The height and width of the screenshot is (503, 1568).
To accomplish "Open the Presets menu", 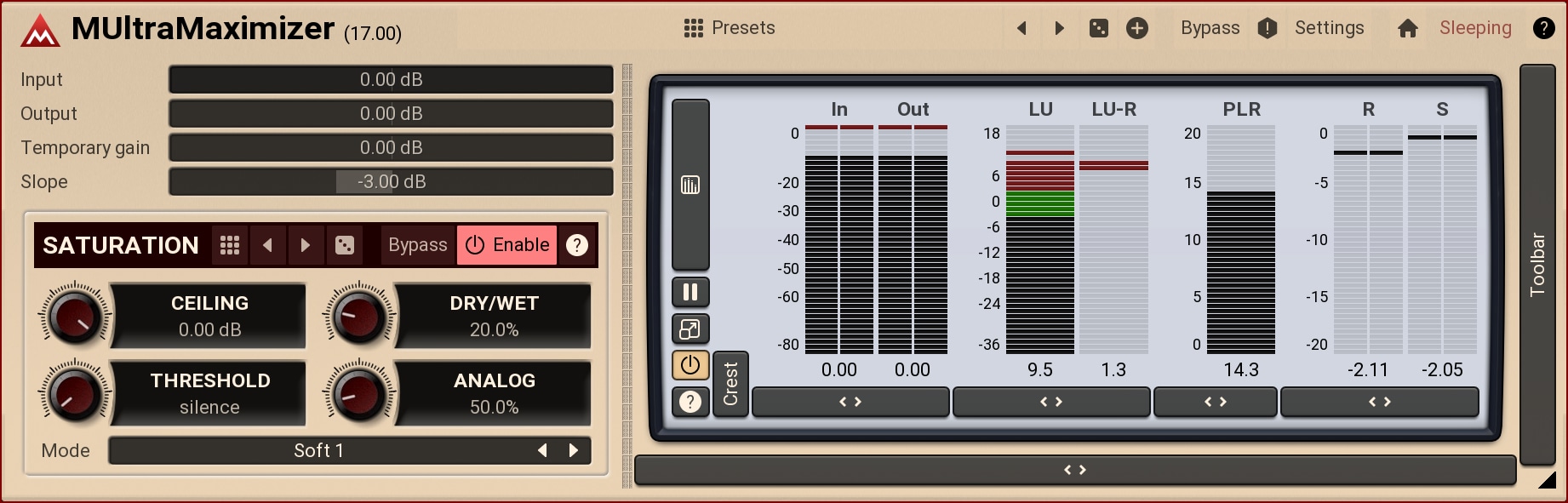I will [x=730, y=28].
